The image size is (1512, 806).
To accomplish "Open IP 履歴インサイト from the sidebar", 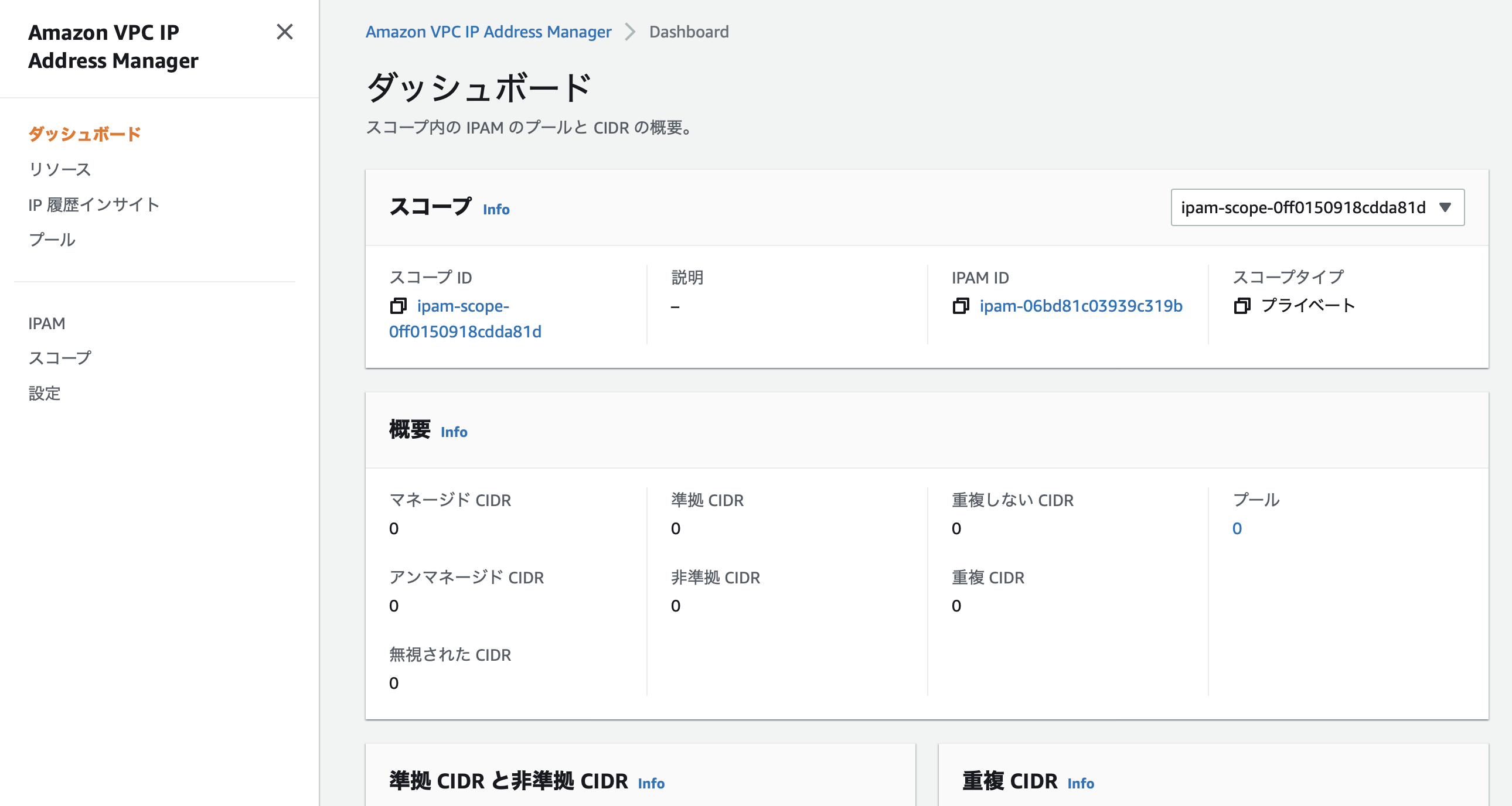I will point(93,204).
